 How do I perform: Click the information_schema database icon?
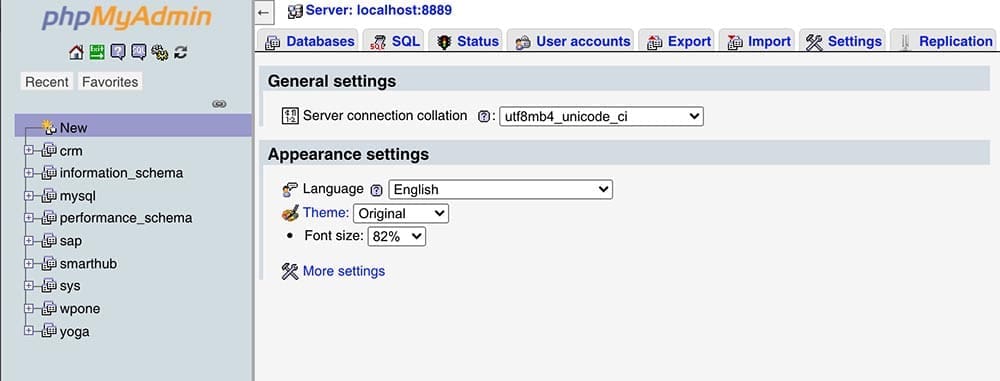pos(49,174)
